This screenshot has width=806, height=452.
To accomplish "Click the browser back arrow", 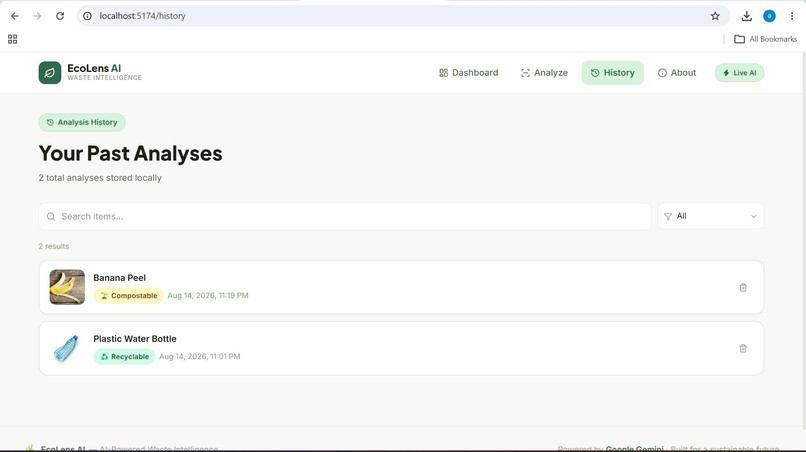I will (x=14, y=16).
